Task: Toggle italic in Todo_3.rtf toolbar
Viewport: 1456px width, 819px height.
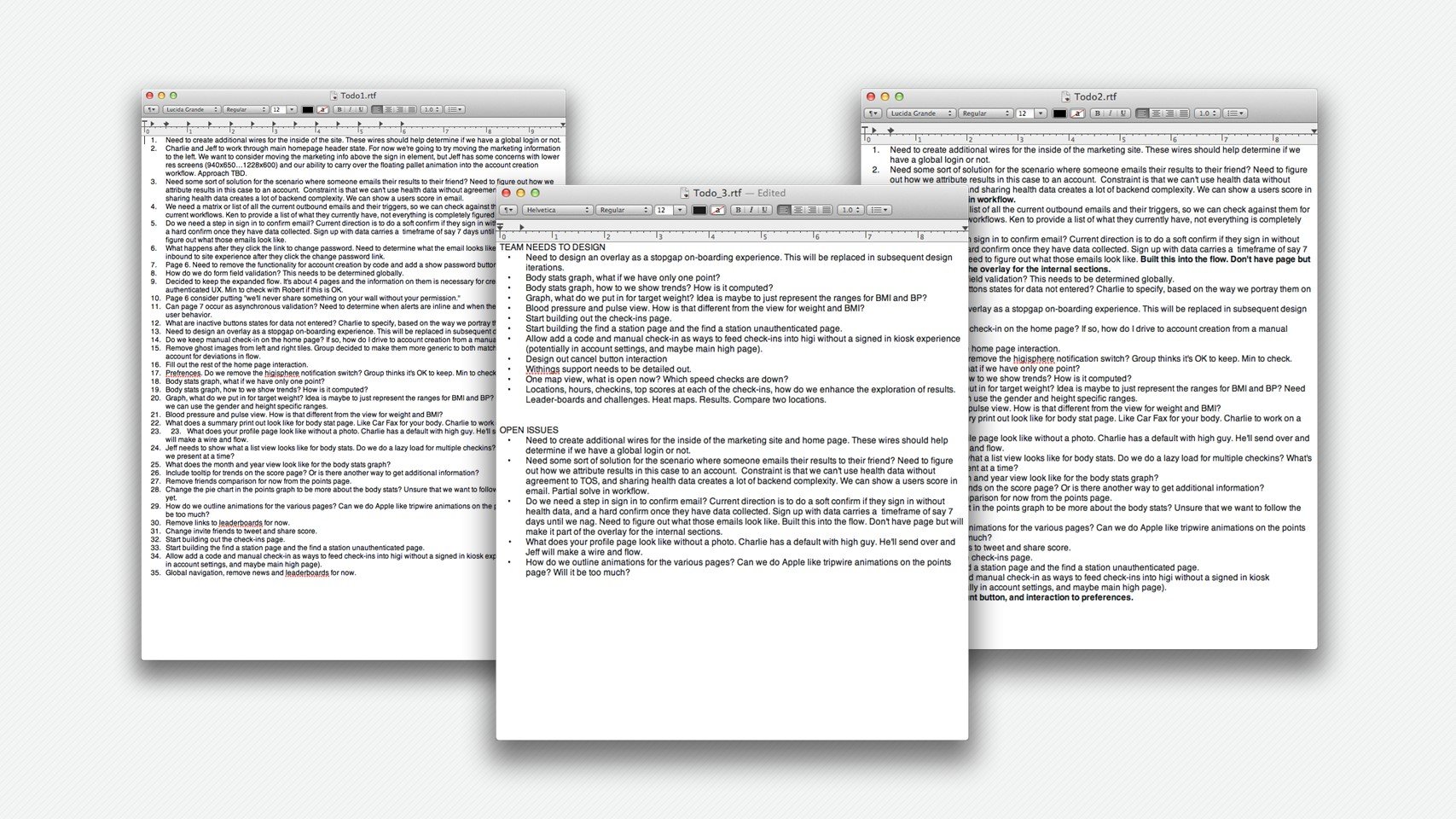Action: coord(751,210)
